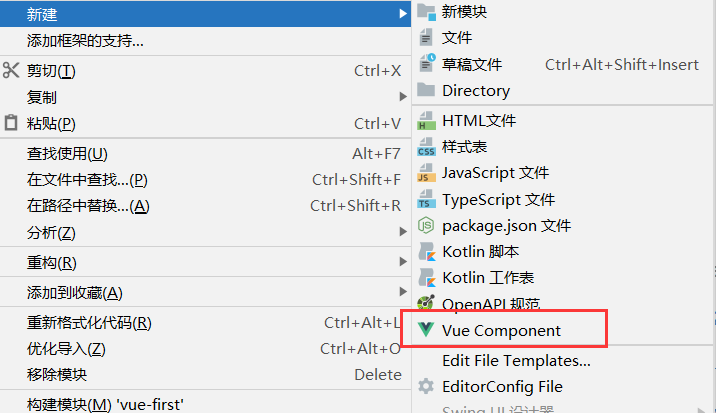Expand the 添加到收藏 submenu arrow
This screenshot has width=716, height=413.
(x=402, y=292)
